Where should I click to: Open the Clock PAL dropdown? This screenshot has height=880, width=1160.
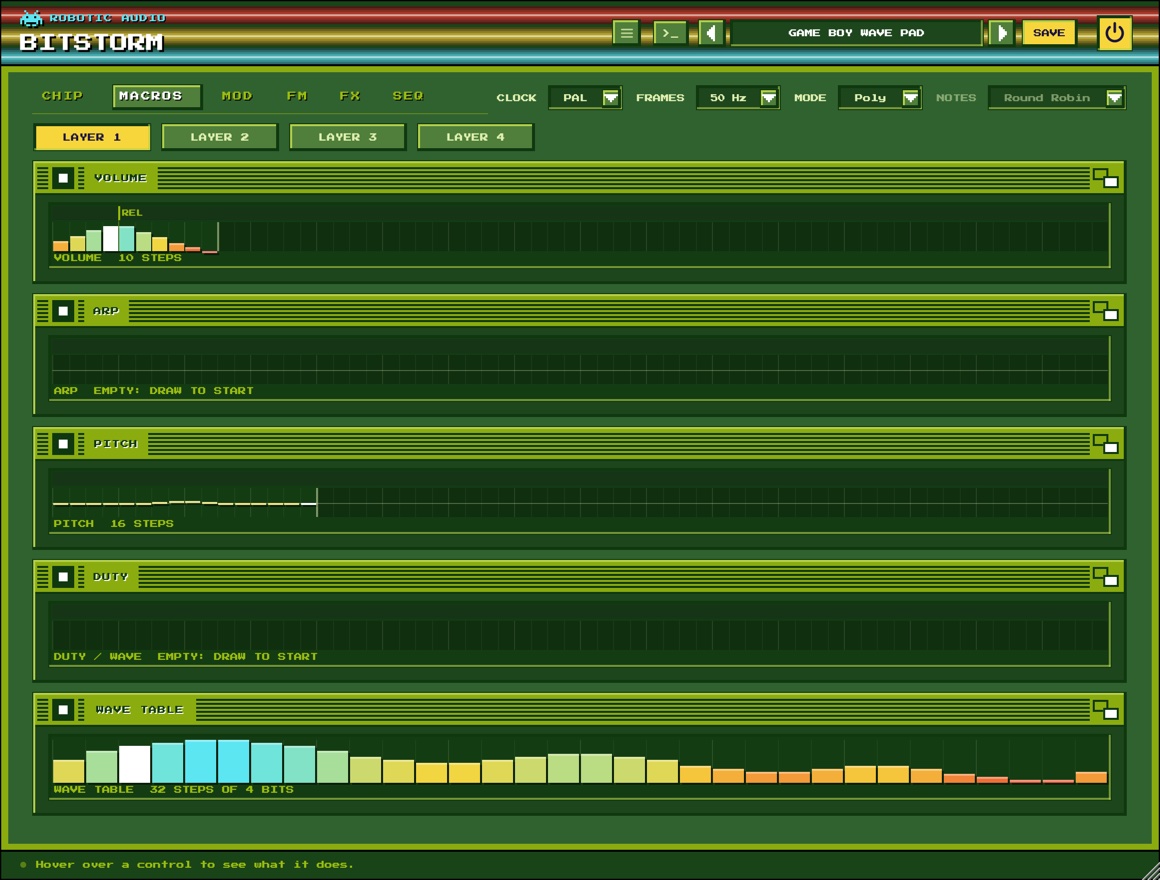click(x=584, y=98)
